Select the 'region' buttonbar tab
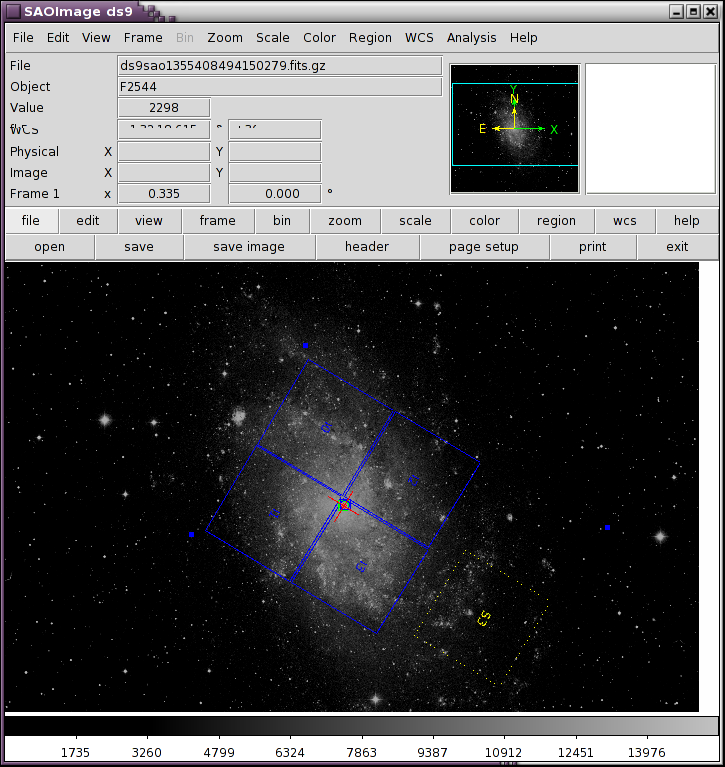The image size is (725, 767). click(556, 221)
